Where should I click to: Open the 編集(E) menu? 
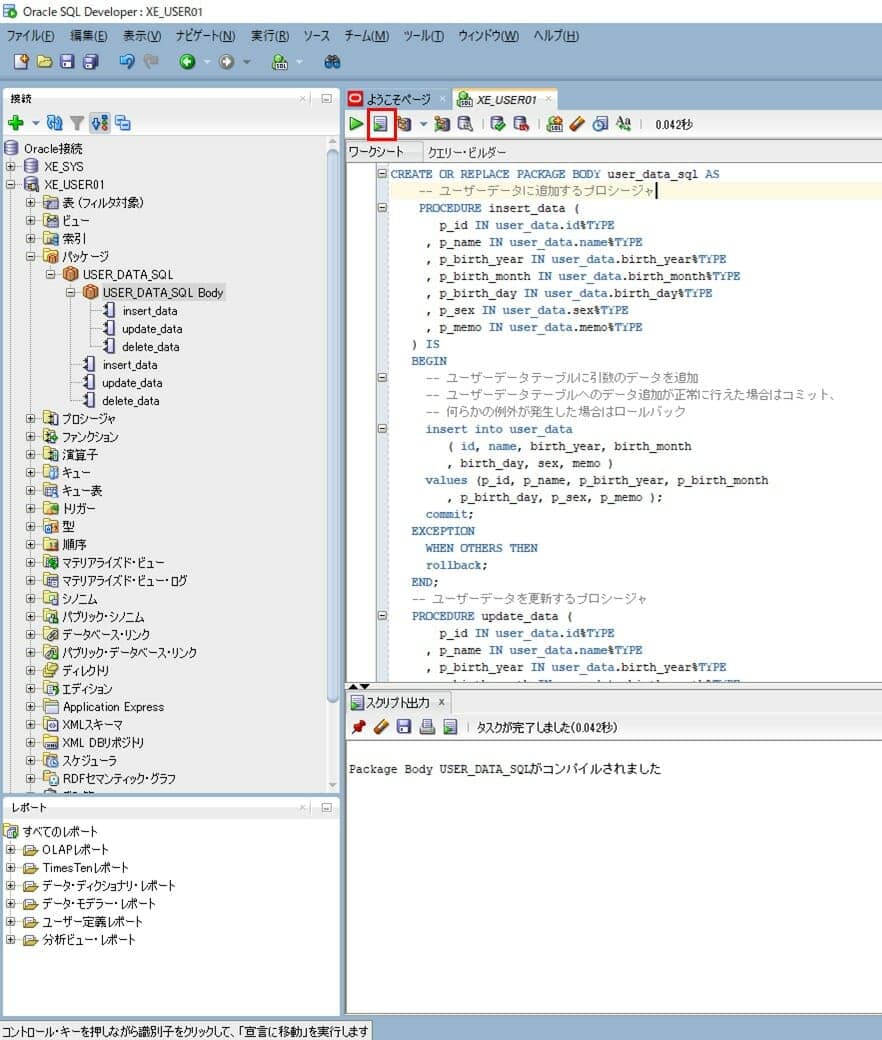(89, 36)
